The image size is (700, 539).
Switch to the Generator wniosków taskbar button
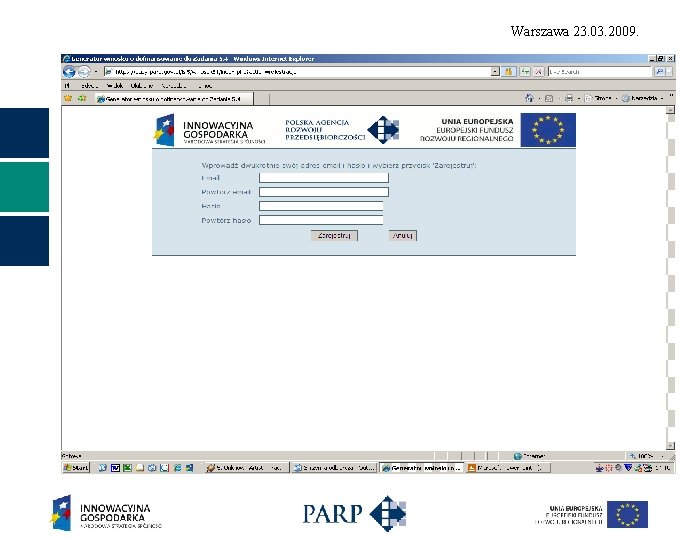pyautogui.click(x=421, y=468)
